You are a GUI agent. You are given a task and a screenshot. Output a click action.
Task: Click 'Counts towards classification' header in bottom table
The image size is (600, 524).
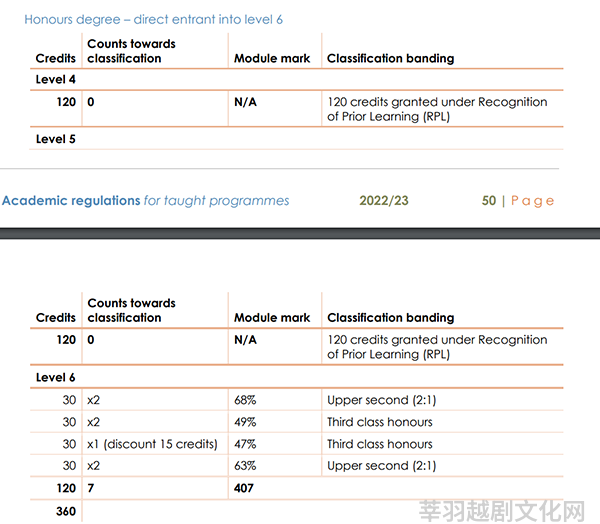pyautogui.click(x=131, y=310)
